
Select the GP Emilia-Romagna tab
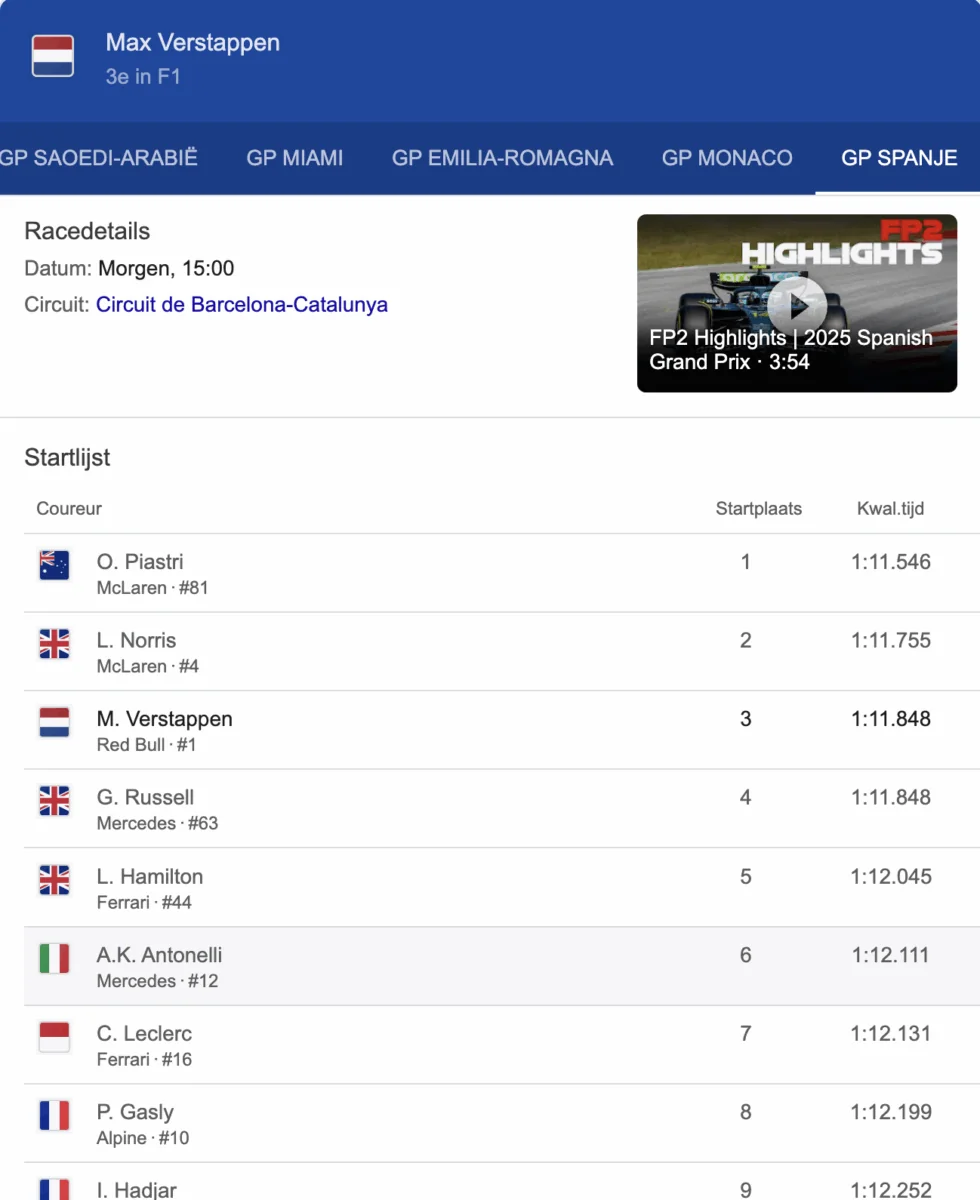502,158
